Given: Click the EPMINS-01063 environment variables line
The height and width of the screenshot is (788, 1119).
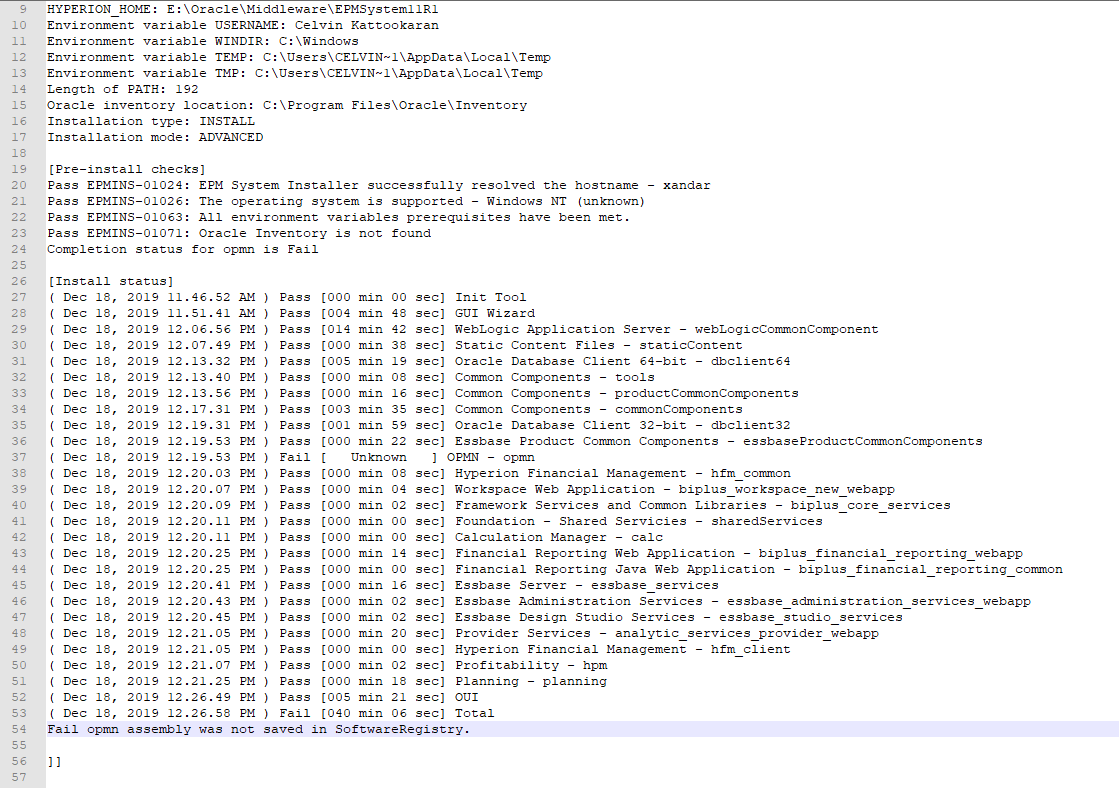Looking at the screenshot, I should pyautogui.click(x=339, y=217).
